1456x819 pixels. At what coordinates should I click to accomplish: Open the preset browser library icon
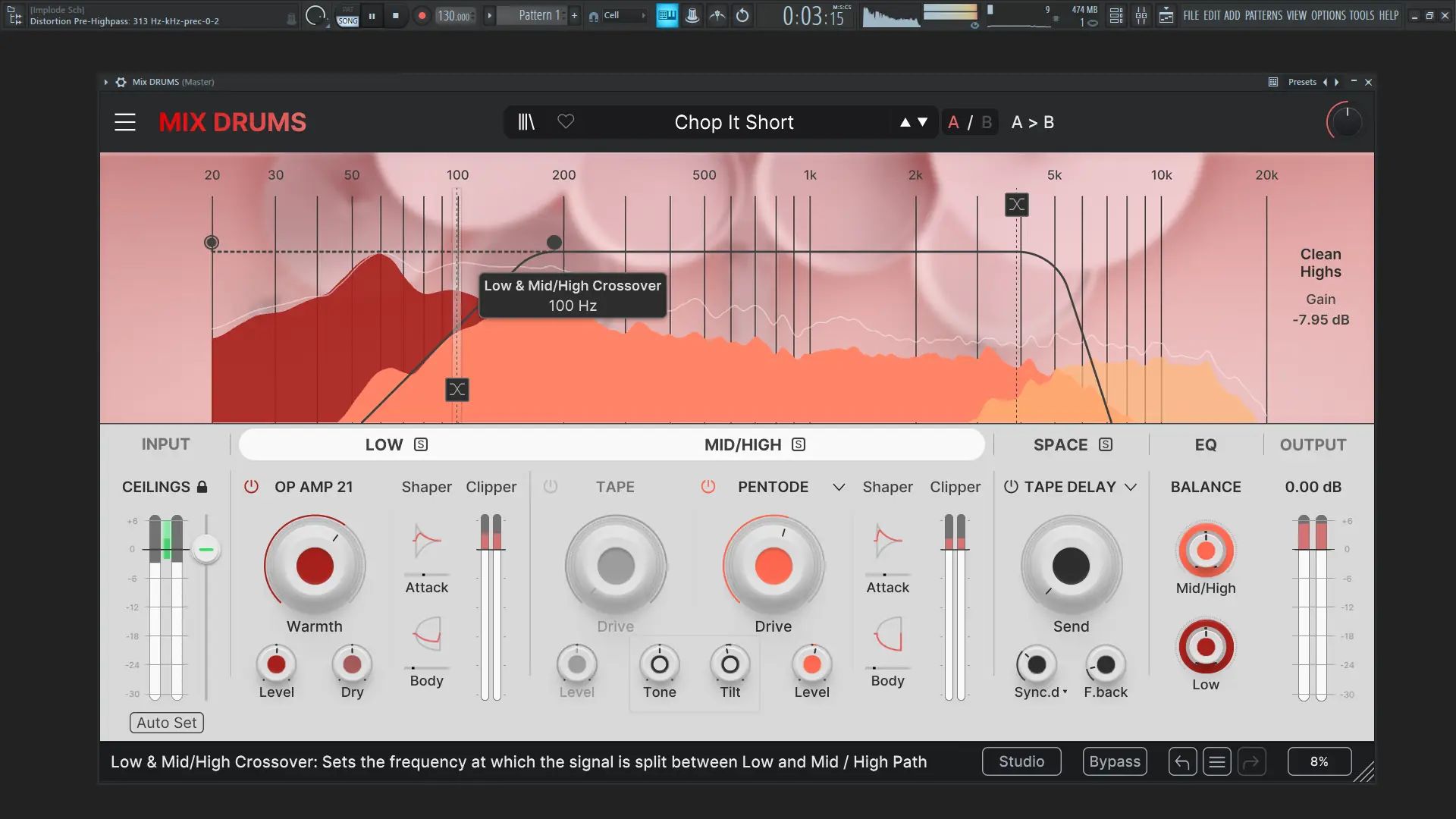coord(526,122)
